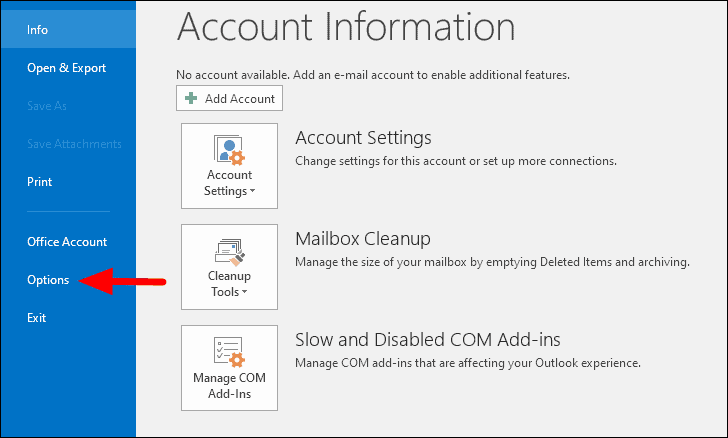Open Office Account page

click(x=67, y=242)
